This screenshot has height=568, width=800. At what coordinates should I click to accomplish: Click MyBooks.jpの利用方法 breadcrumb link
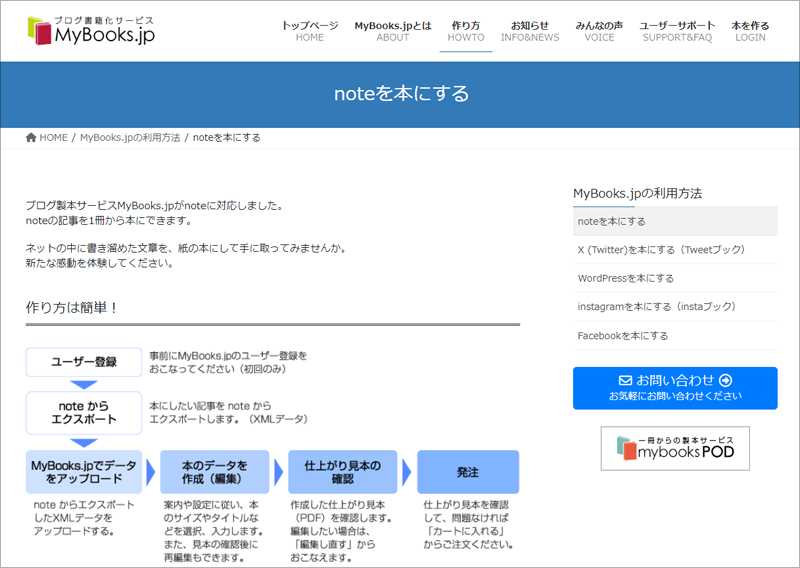tap(130, 137)
